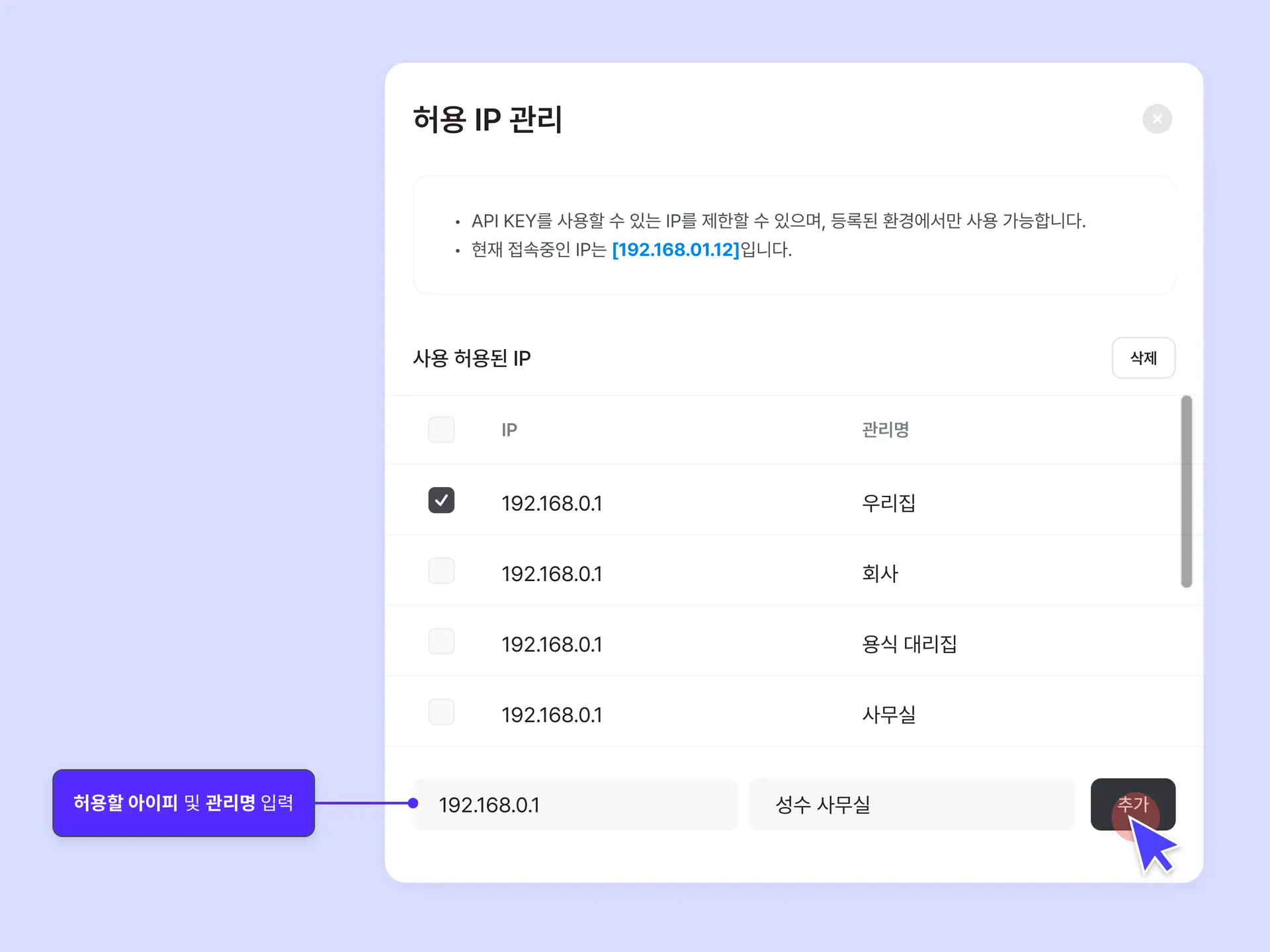This screenshot has height=952, width=1270.
Task: Click the 관리명 column header
Action: tap(885, 430)
